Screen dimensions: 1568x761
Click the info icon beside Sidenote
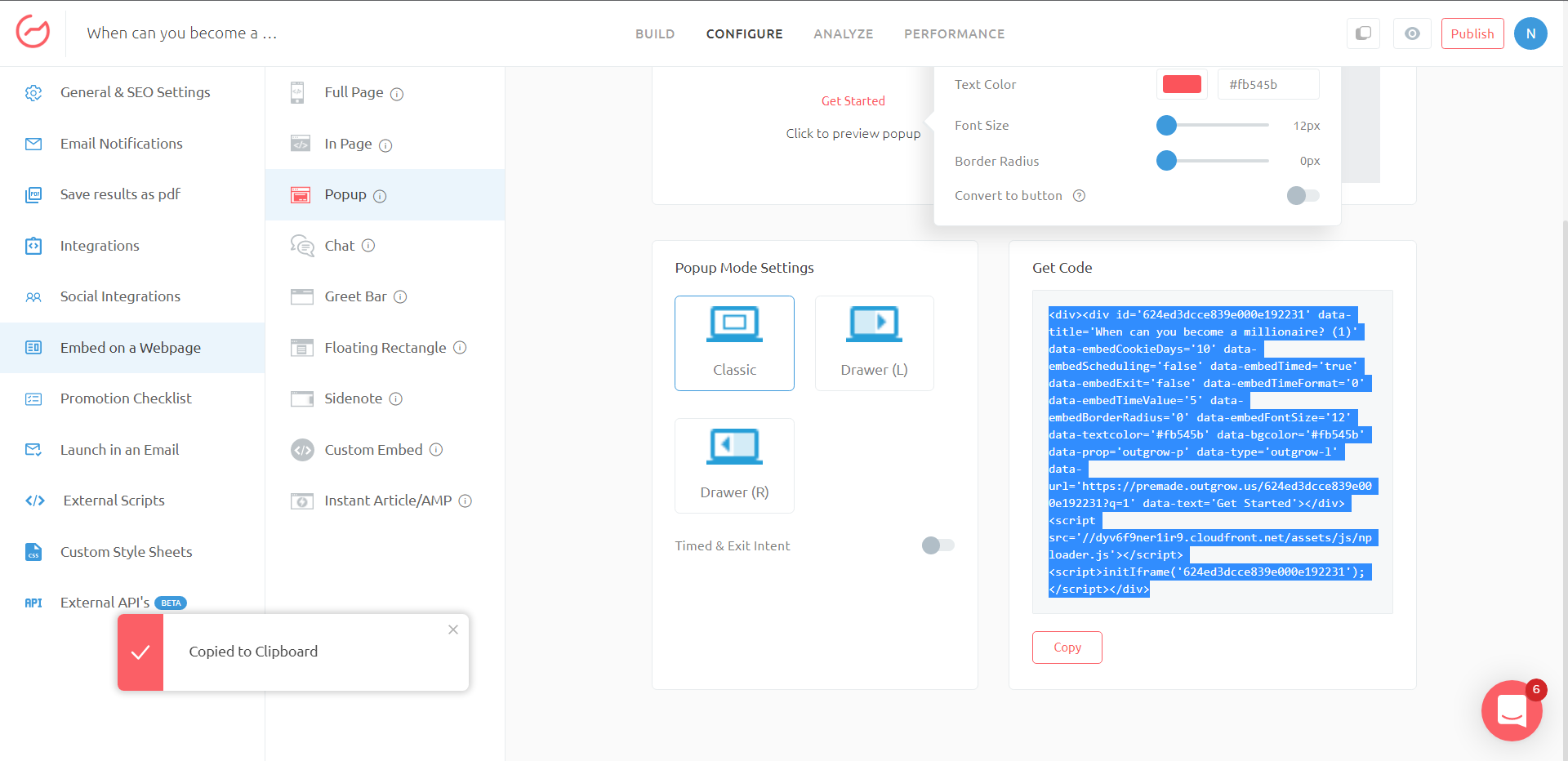coord(395,399)
